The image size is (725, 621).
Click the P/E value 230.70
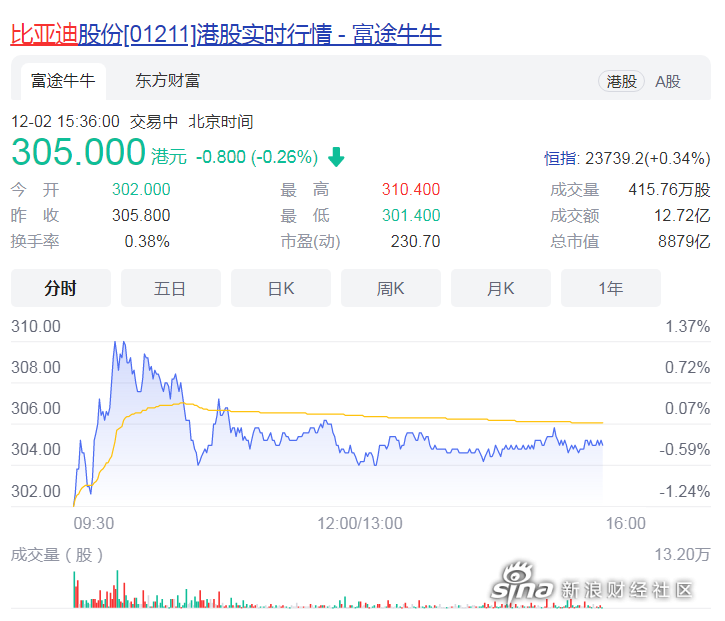coord(415,241)
